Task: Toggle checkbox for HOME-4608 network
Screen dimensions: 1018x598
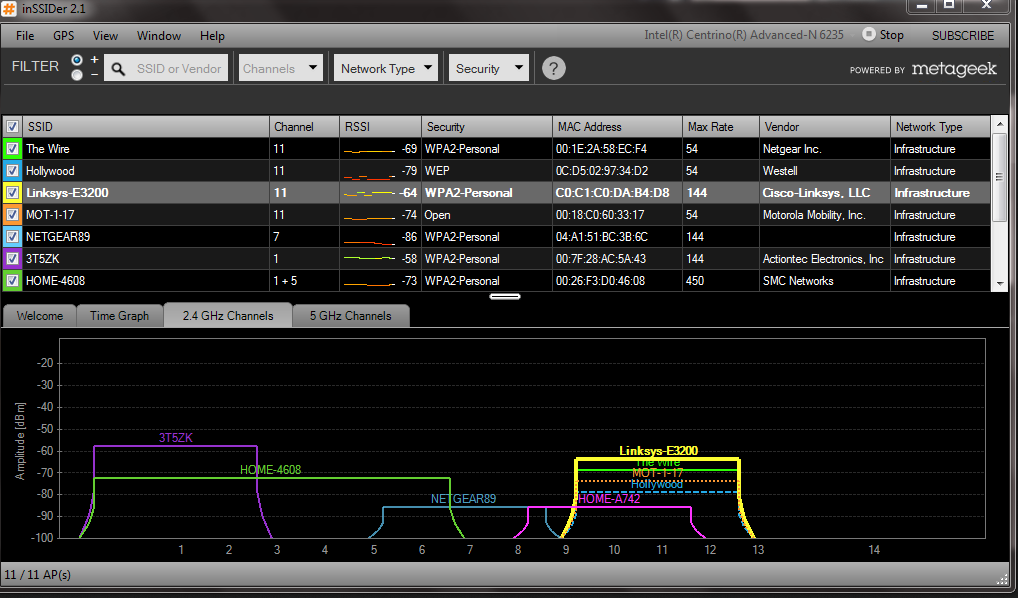Action: [12, 280]
